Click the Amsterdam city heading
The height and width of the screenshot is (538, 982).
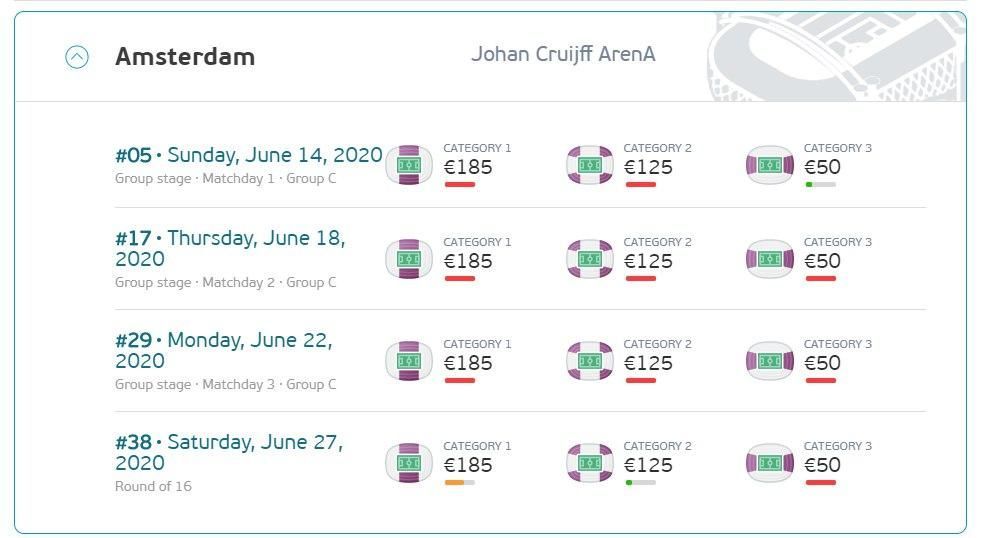pos(185,57)
